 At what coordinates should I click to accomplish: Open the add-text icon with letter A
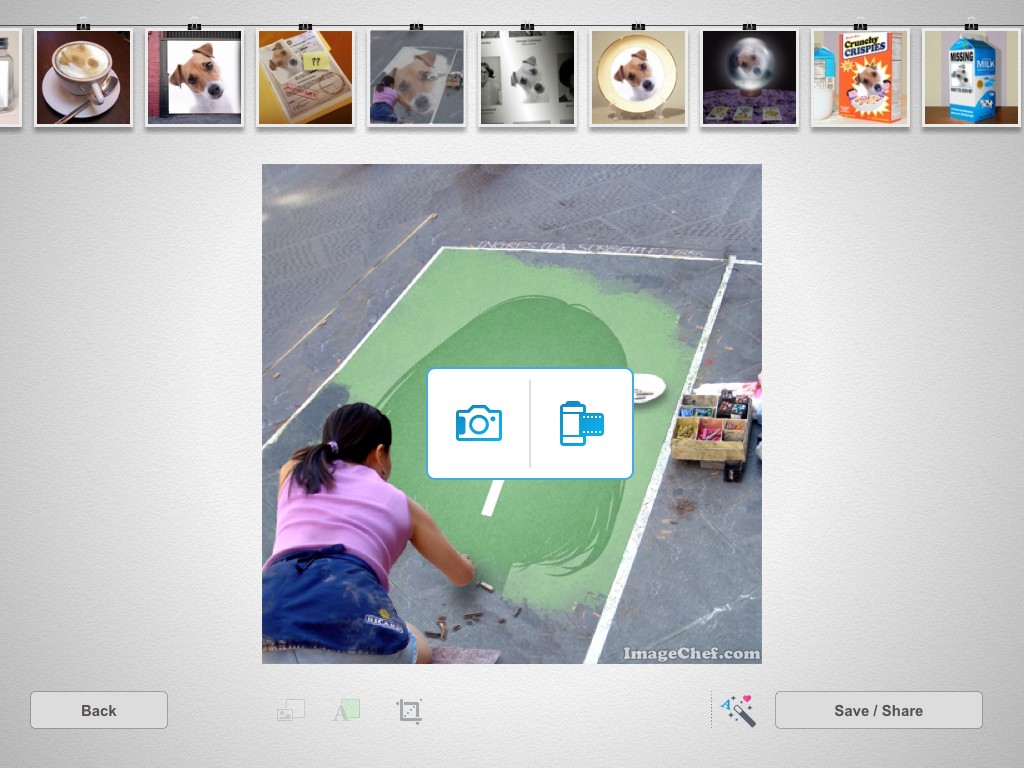(347, 711)
